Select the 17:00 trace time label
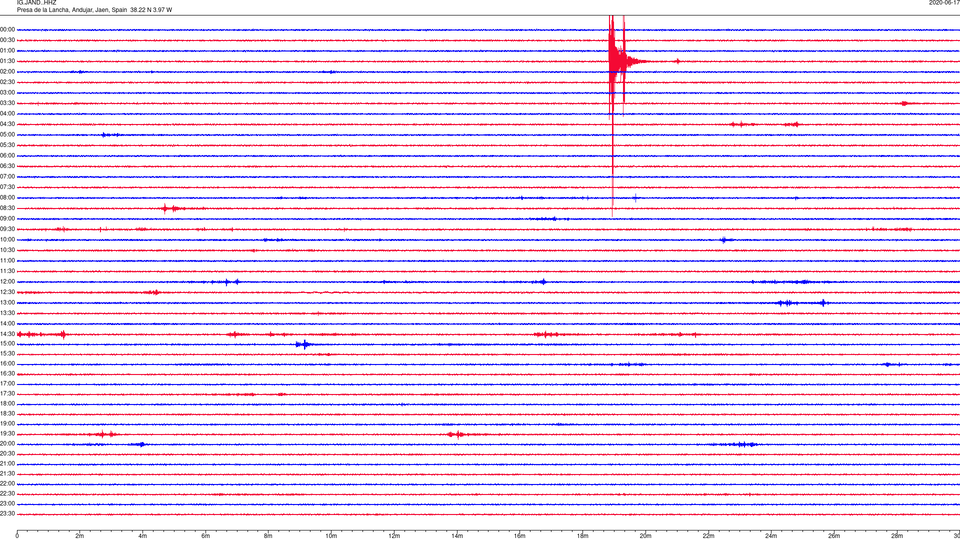 [7, 384]
